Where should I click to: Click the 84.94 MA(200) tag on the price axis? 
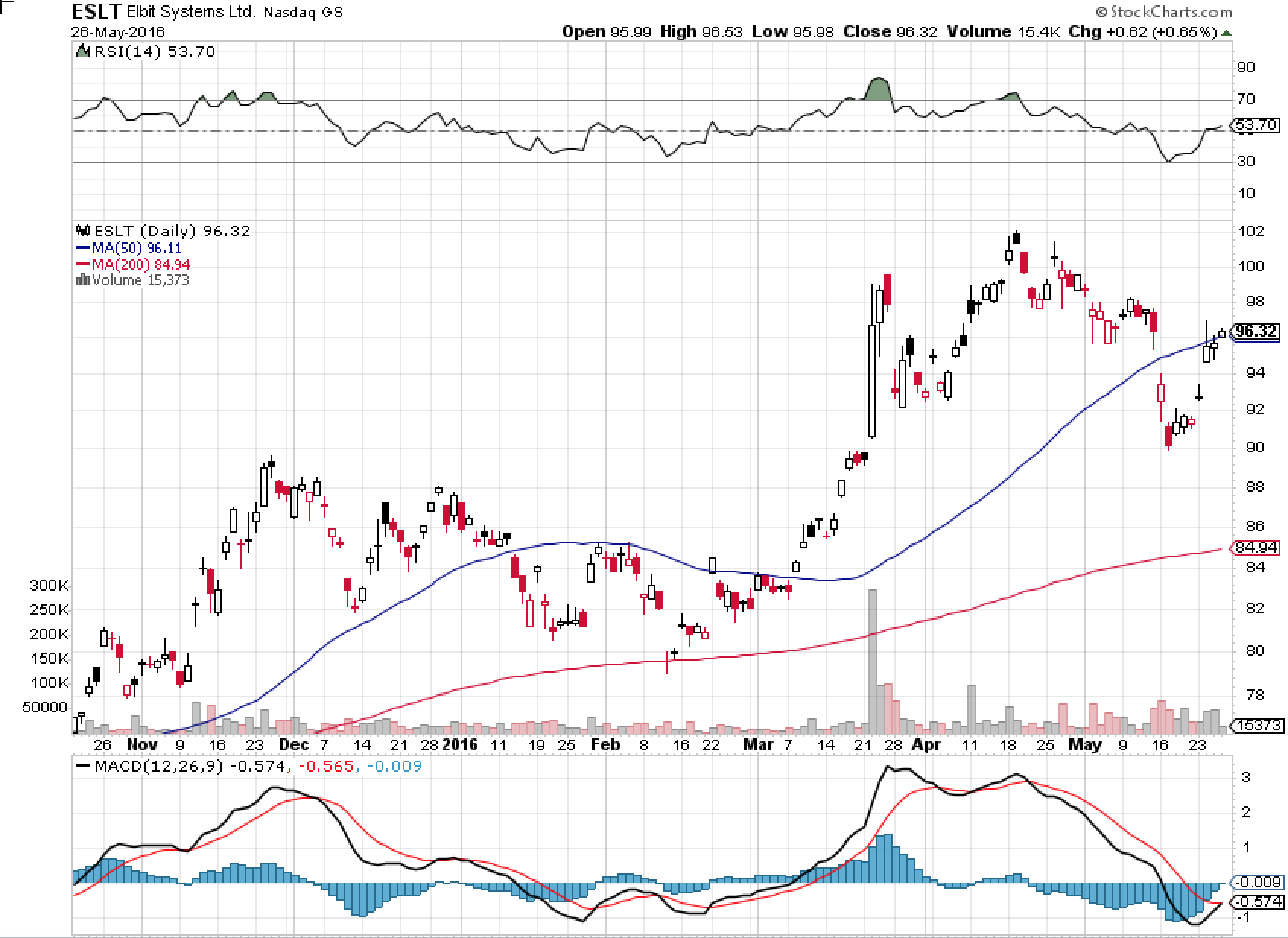click(1256, 547)
